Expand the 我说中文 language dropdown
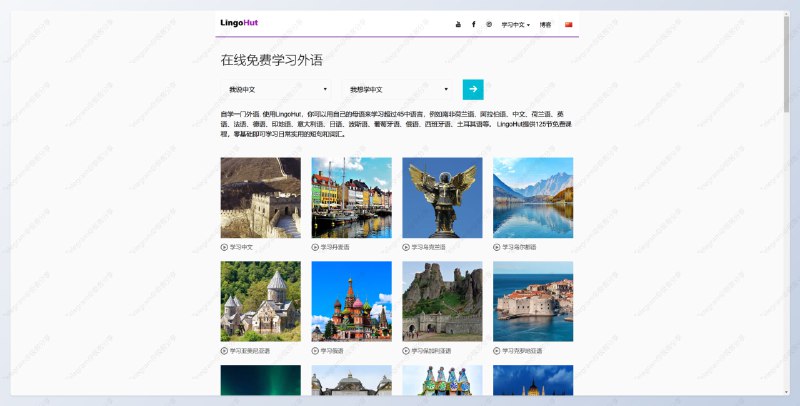 click(277, 89)
